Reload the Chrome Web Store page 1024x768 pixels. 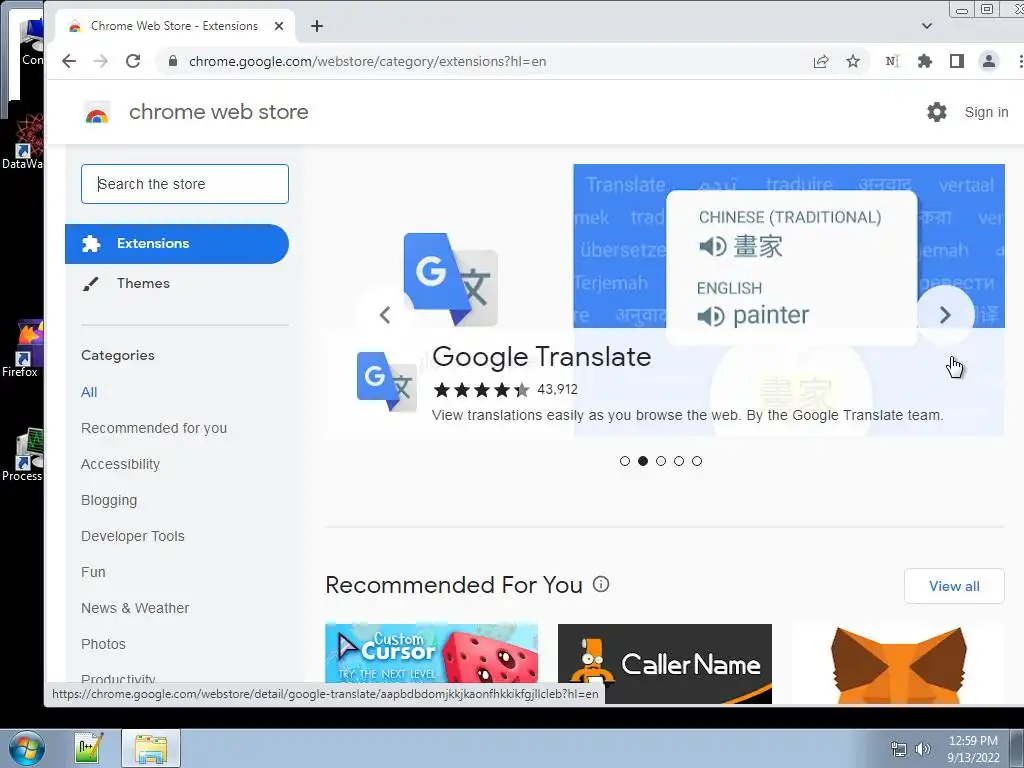pos(133,61)
